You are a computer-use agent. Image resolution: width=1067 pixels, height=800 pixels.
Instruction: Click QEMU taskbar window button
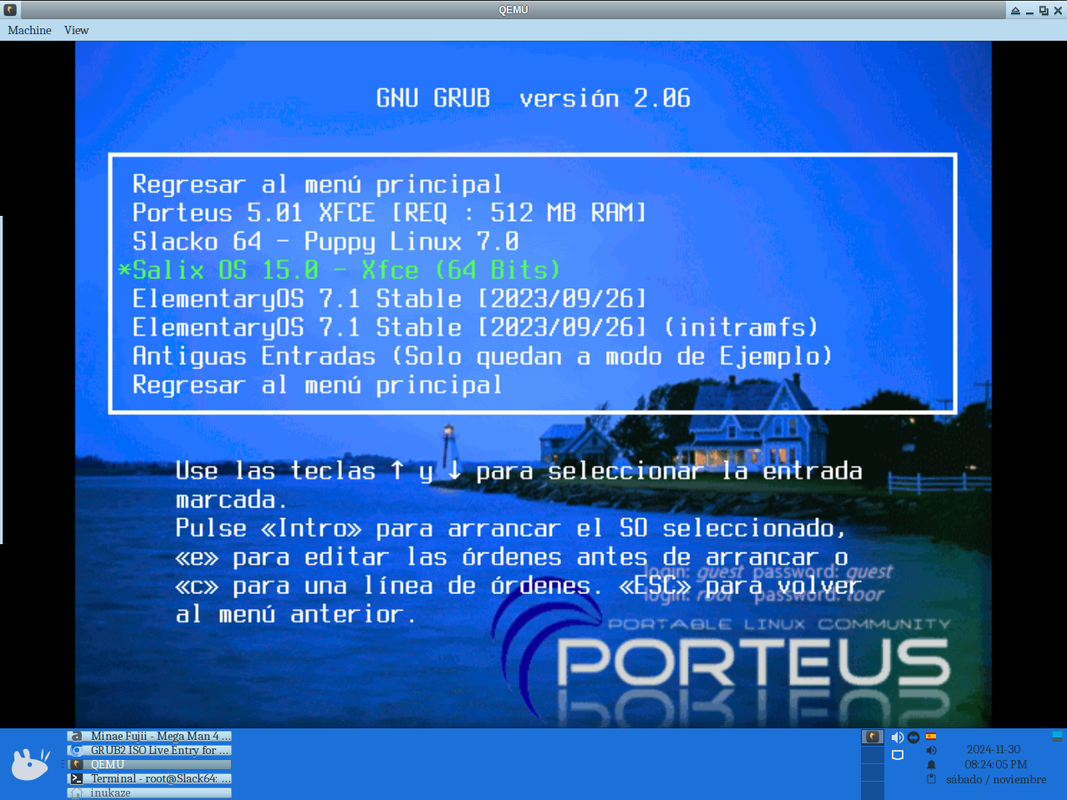point(150,765)
